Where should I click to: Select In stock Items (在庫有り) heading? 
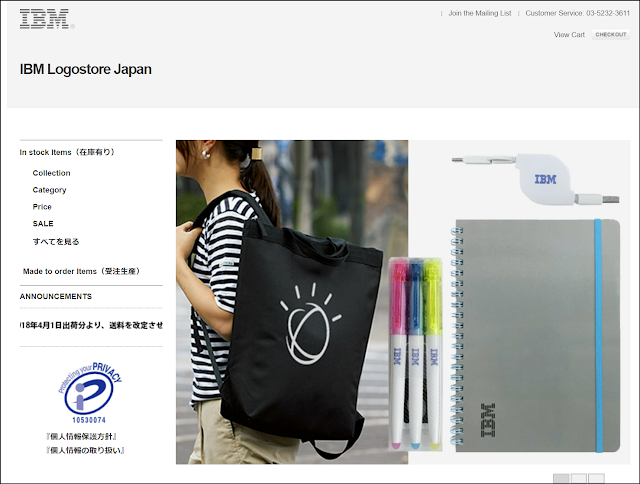(x=67, y=152)
